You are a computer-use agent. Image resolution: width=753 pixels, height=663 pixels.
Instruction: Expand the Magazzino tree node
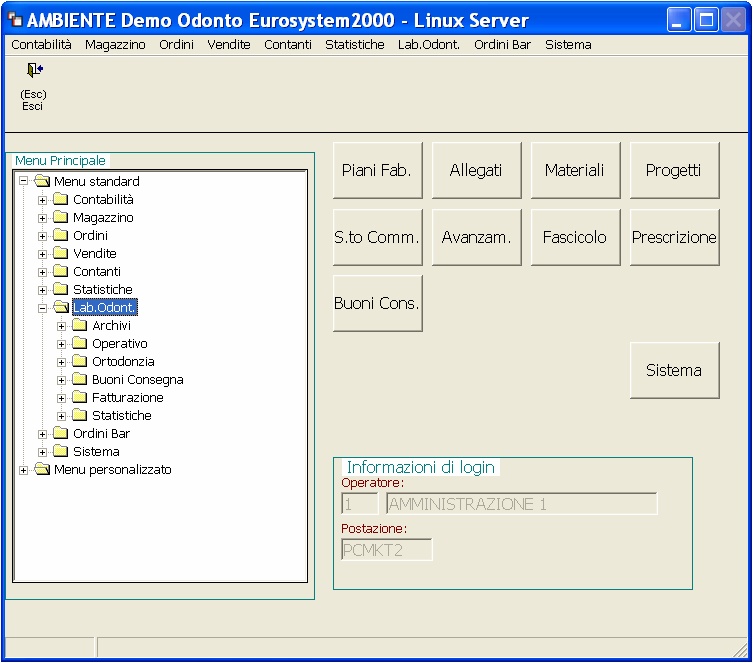point(42,218)
